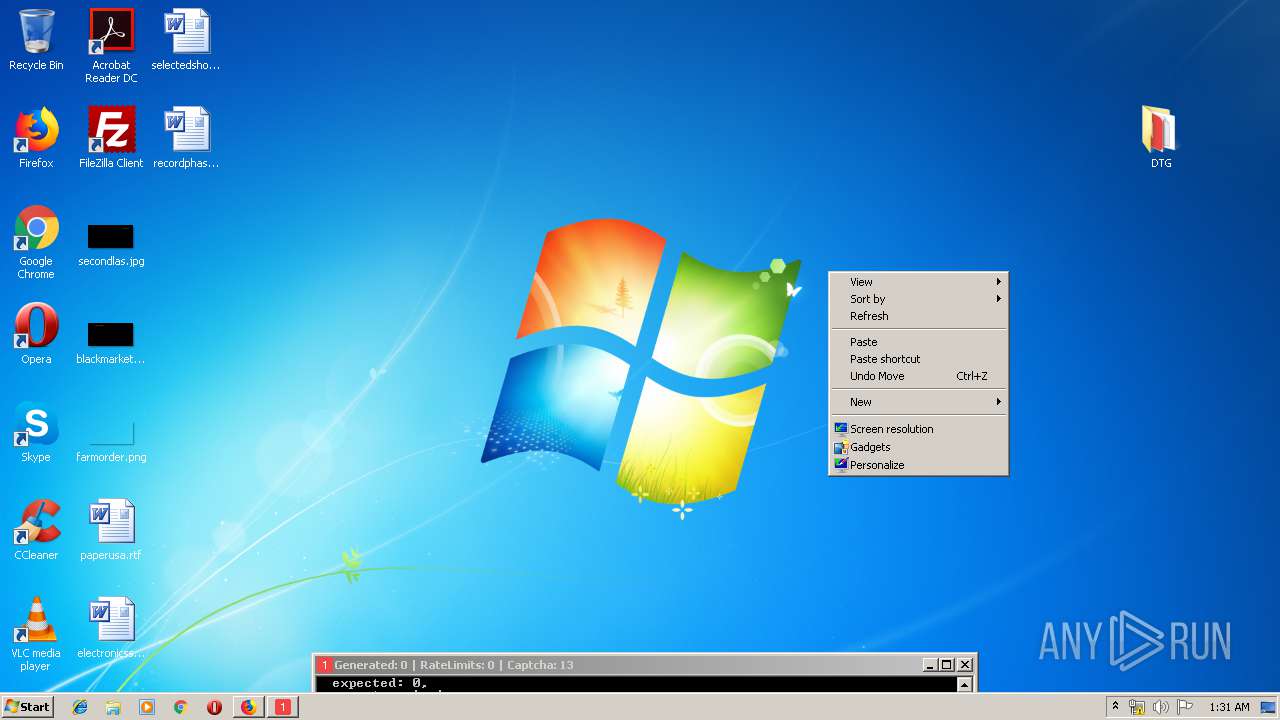This screenshot has width=1280, height=720.
Task: Launch Chrome from taskbar
Action: (181, 707)
